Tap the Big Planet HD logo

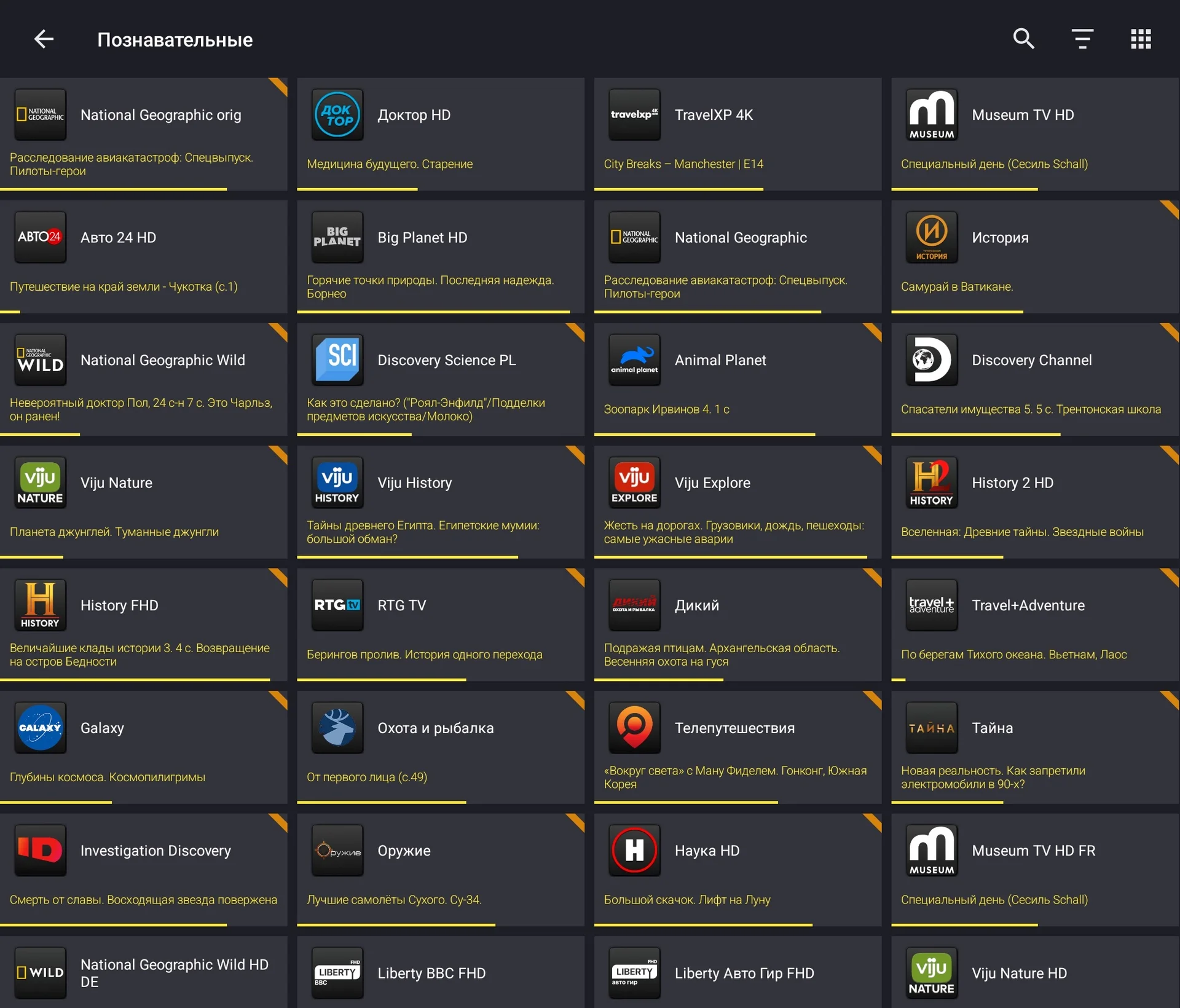pos(337,237)
